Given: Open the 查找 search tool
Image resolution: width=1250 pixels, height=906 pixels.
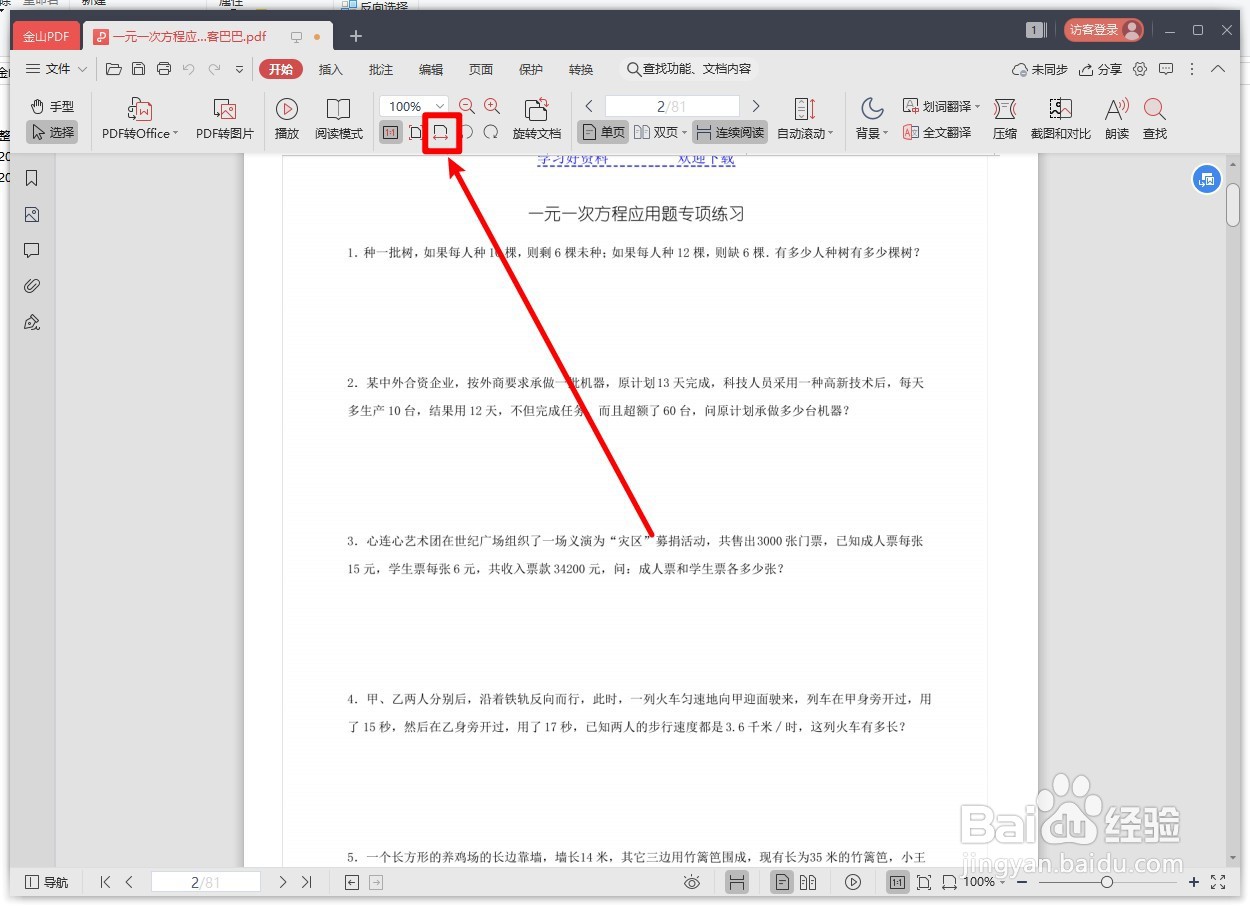Looking at the screenshot, I should point(1155,120).
